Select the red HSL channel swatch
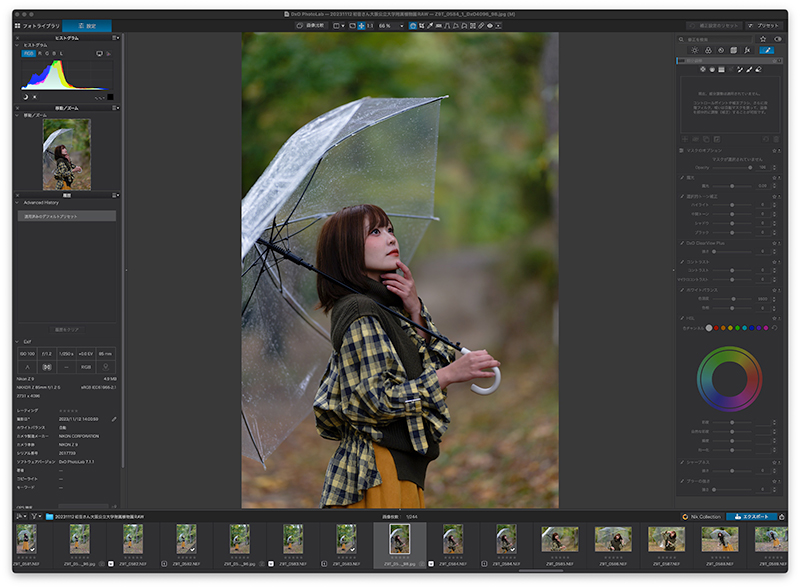The height and width of the screenshot is (588, 800). (x=716, y=328)
